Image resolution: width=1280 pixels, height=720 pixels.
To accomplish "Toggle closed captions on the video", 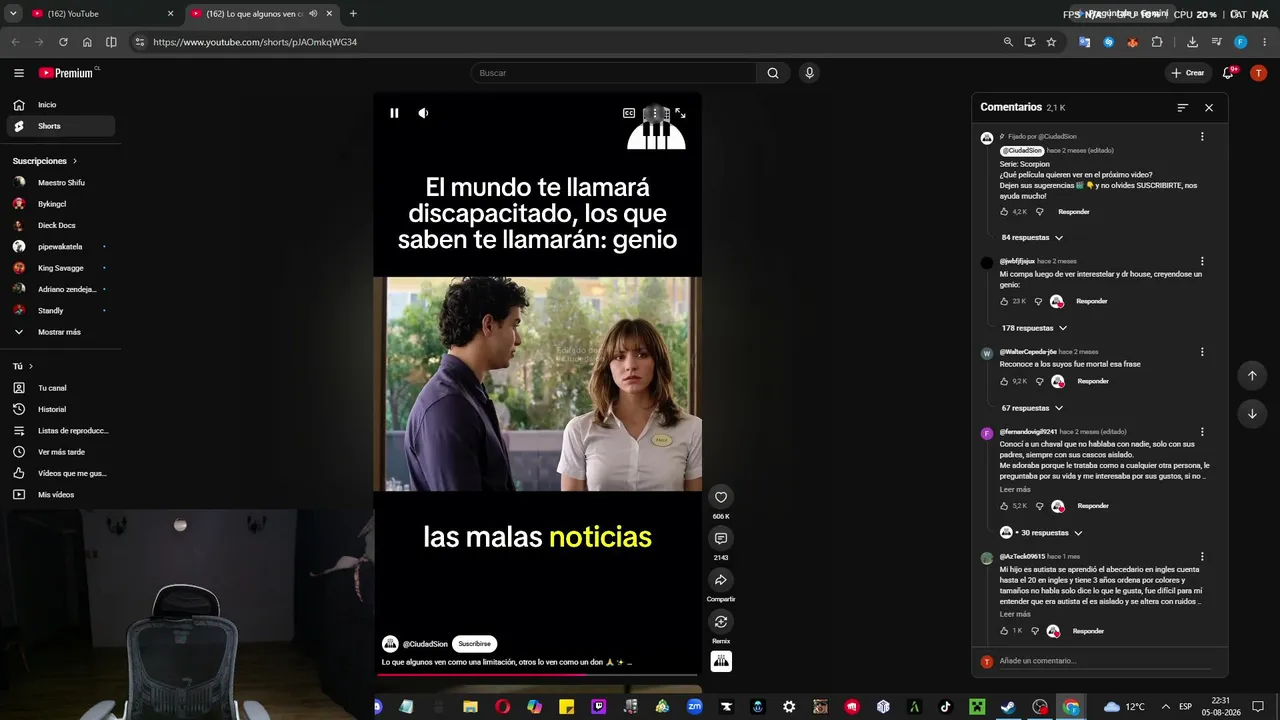I will pos(629,113).
